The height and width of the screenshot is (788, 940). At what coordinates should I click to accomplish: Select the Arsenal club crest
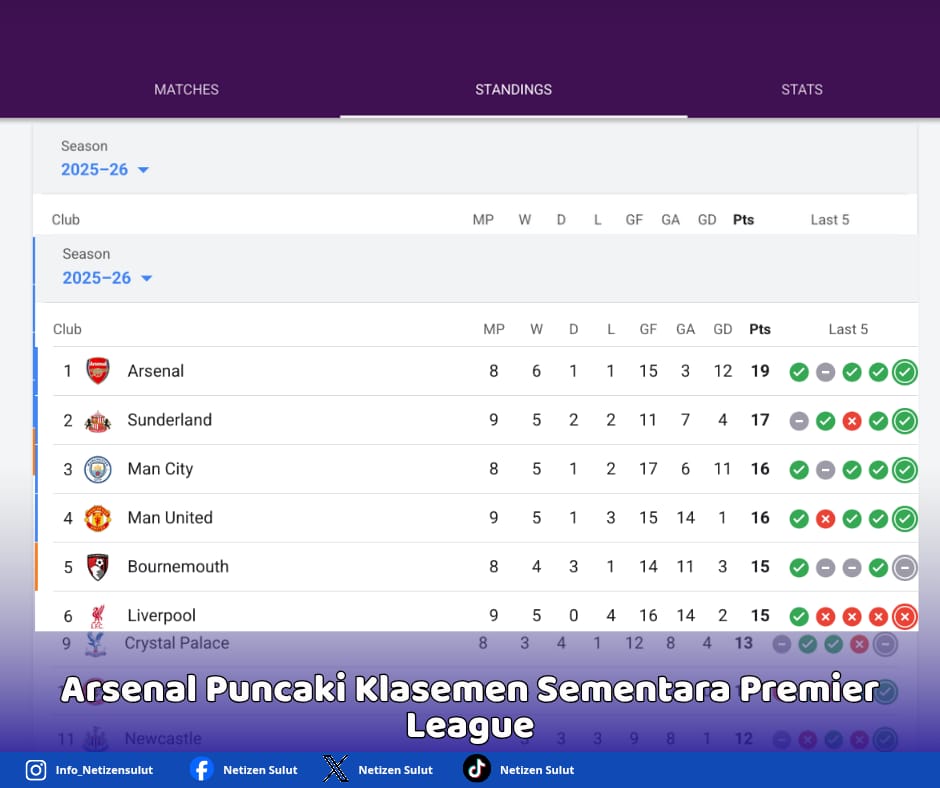(98, 371)
